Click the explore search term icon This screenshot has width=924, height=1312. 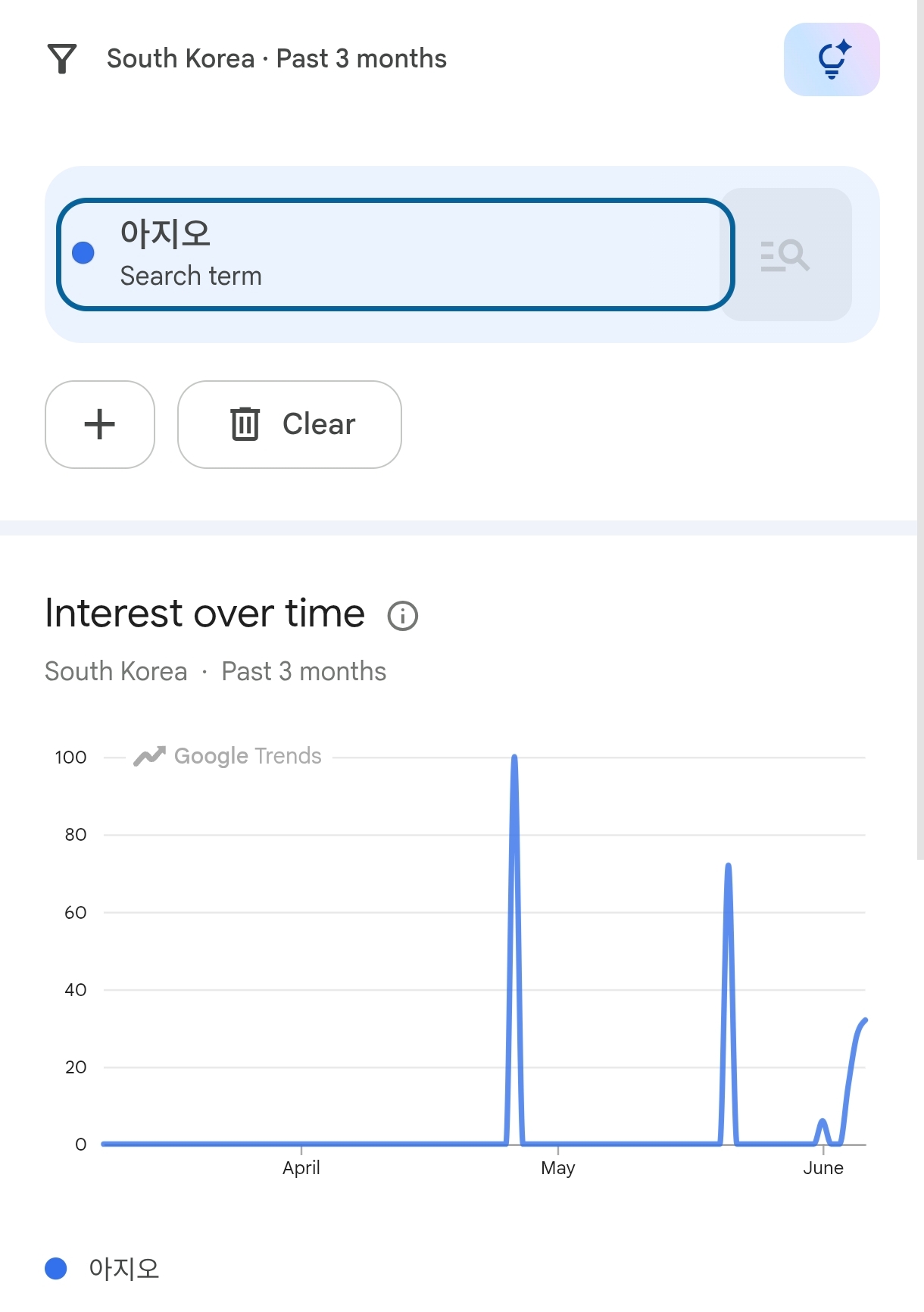coord(785,255)
